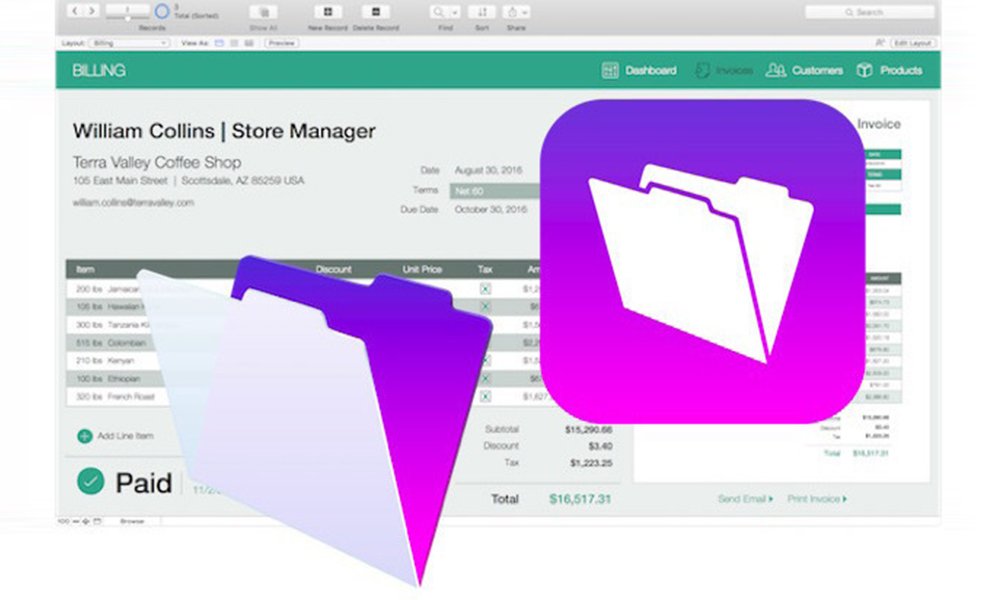Click the record number field
Screen dimensions: 1000x600
pos(128,10)
